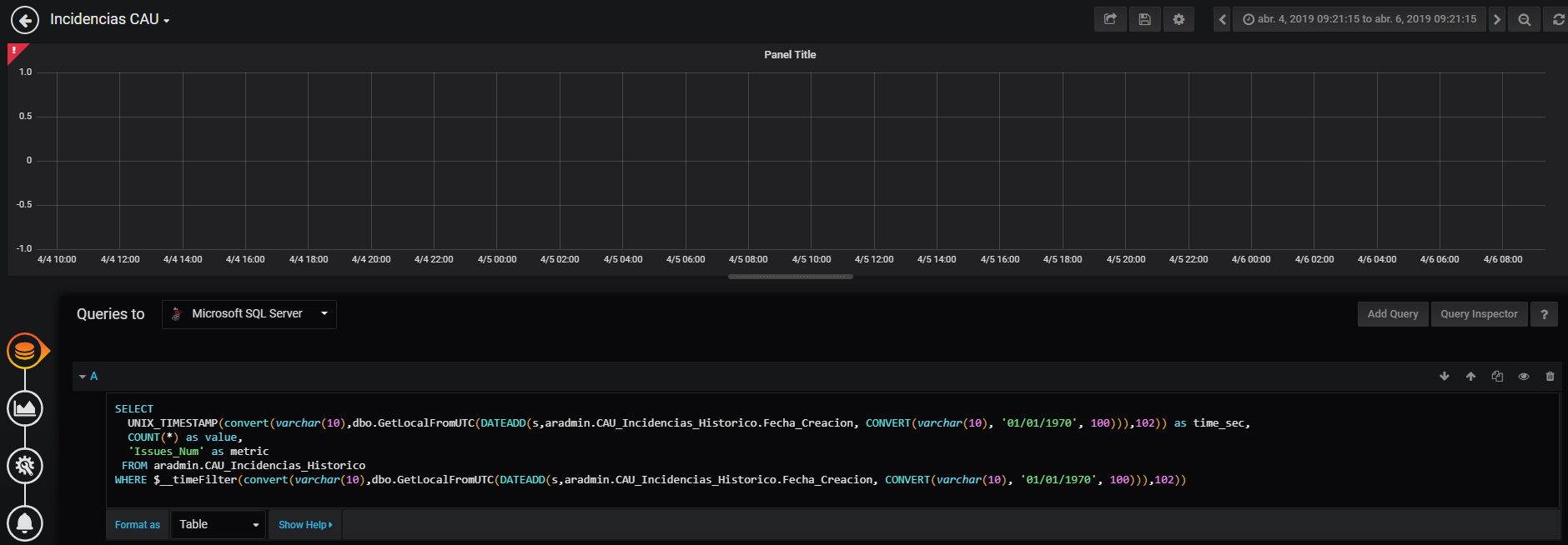The width and height of the screenshot is (1568, 545).
Task: Open the Microsoft SQL Server datasource dropdown
Action: [x=249, y=314]
